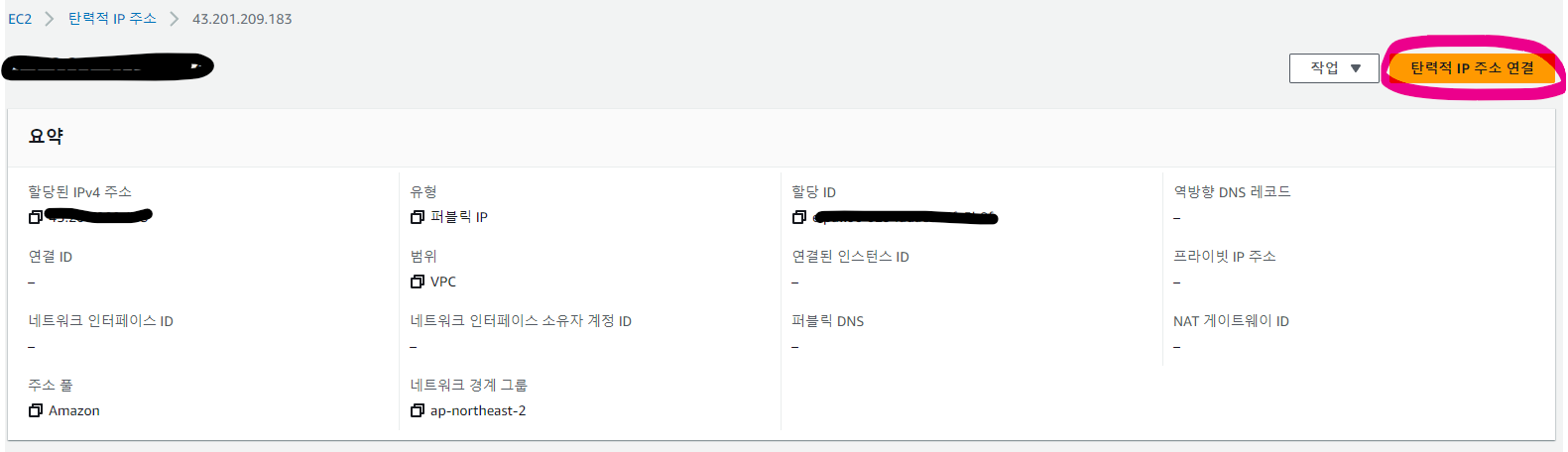Click the 퍼블릭 IP type text
This screenshot has height=452, width=1568.
[x=459, y=217]
